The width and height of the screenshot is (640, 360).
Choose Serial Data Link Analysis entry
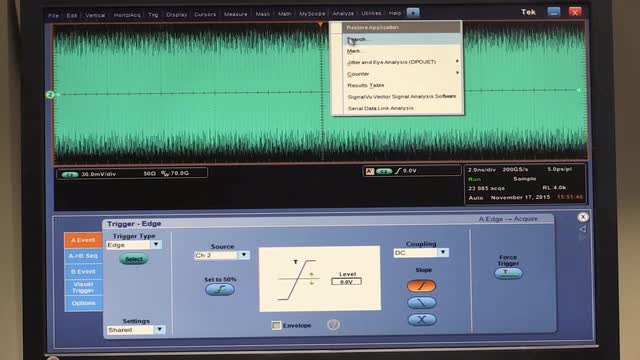[x=402, y=108]
